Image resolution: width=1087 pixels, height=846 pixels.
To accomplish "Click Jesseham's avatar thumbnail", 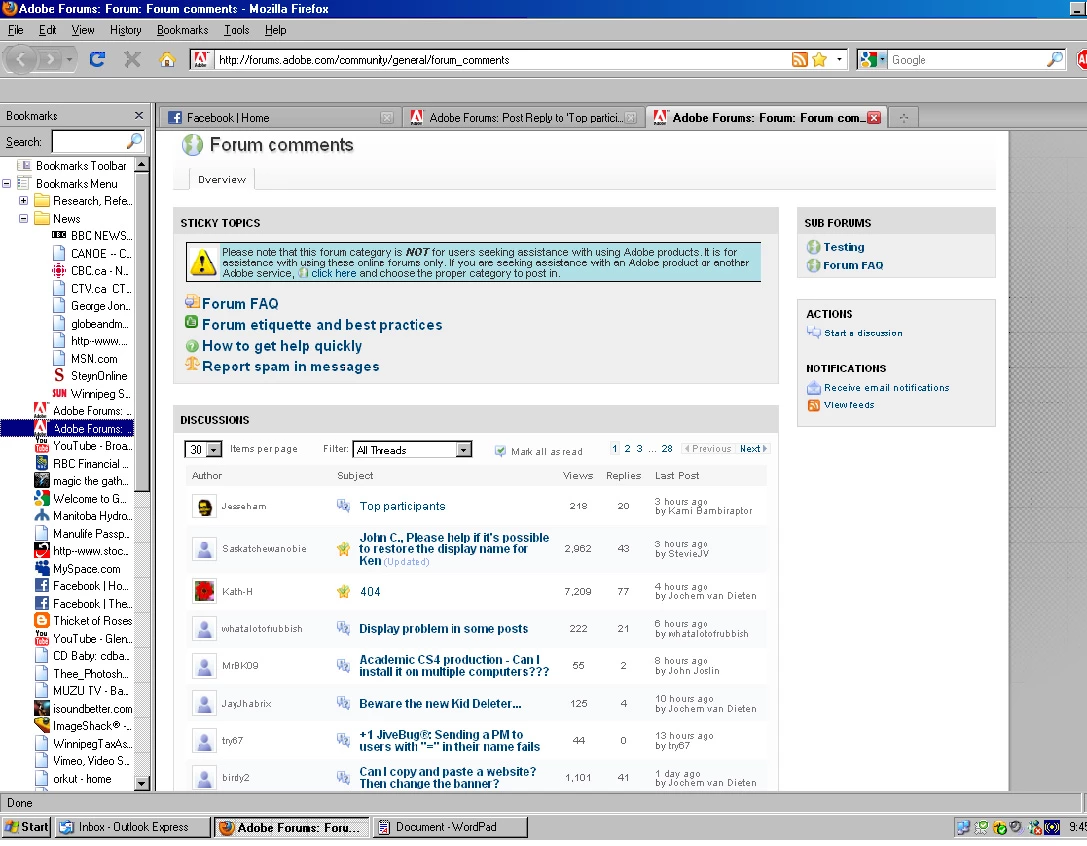I will coord(204,506).
